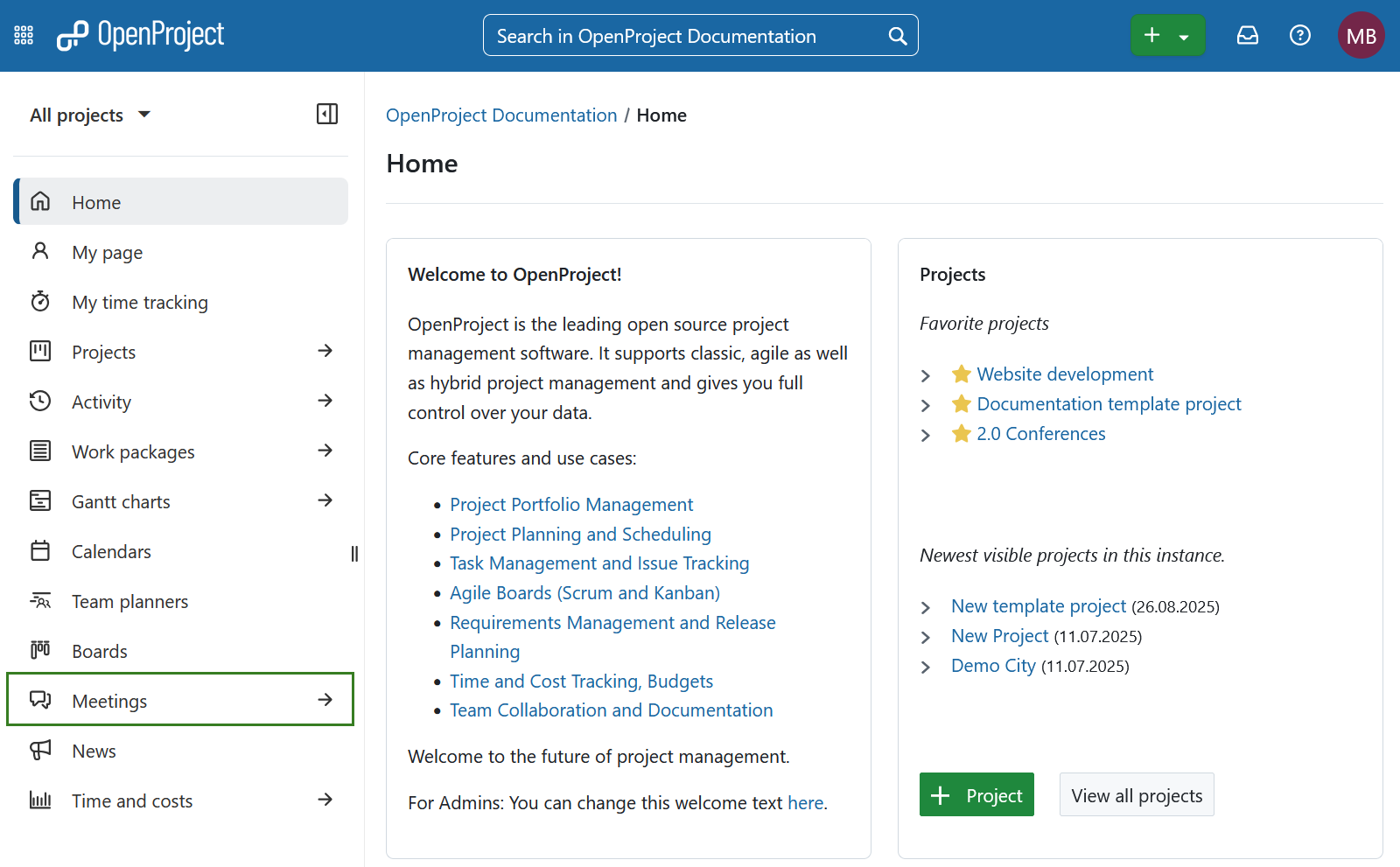The height and width of the screenshot is (867, 1400).
Task: Open the green plus dropdown arrow
Action: pyautogui.click(x=1186, y=35)
